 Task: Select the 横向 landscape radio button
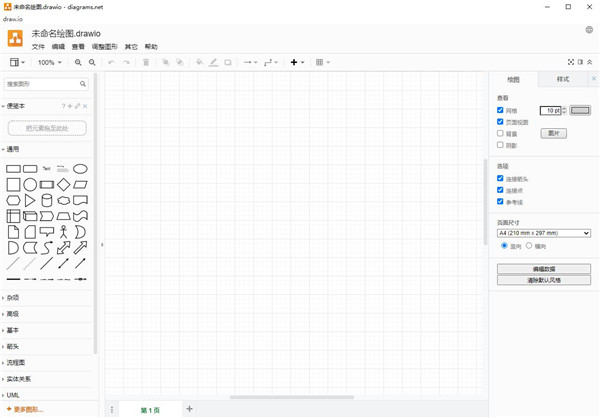pos(529,245)
